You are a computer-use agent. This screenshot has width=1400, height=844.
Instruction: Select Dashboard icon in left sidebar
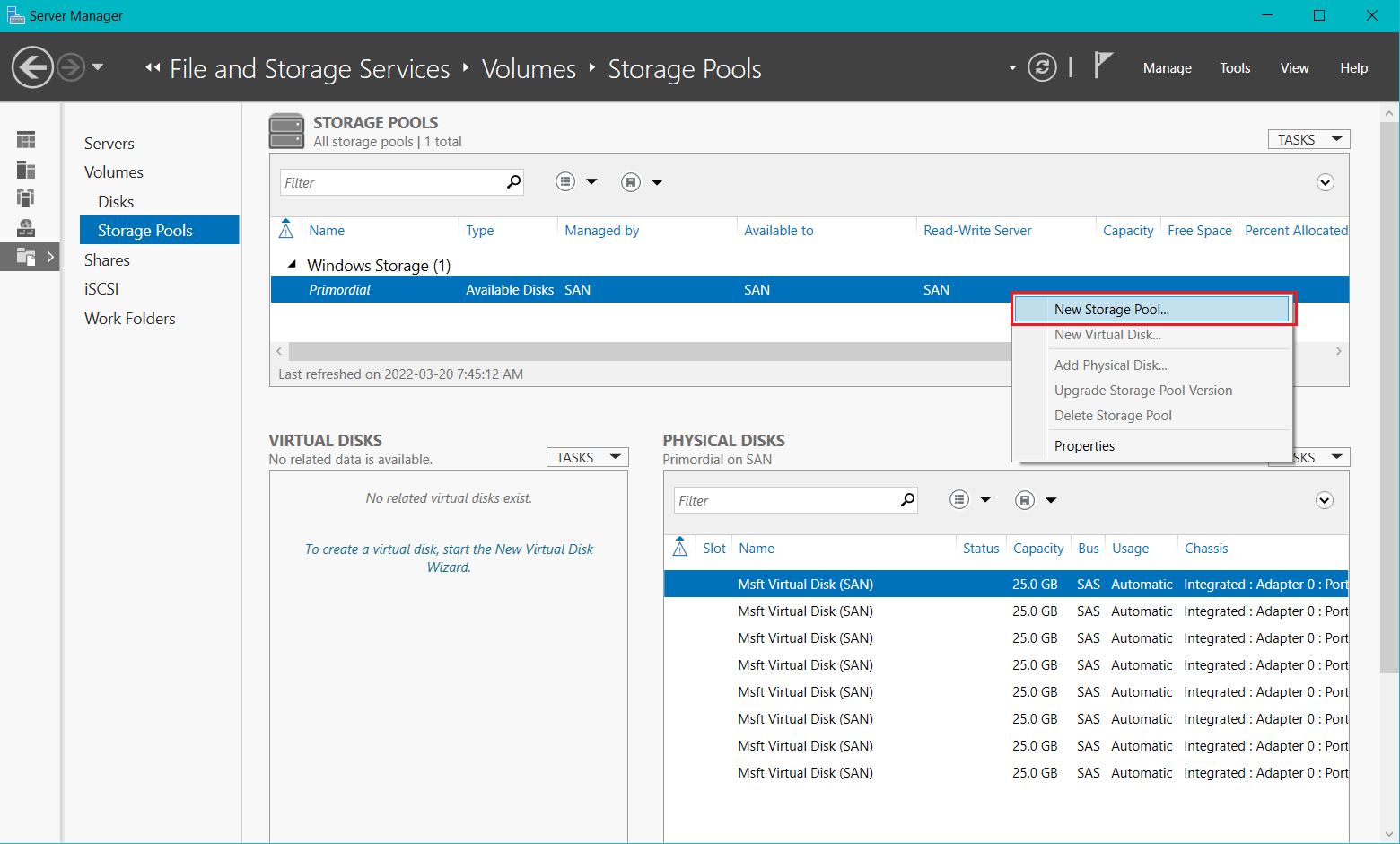click(26, 140)
